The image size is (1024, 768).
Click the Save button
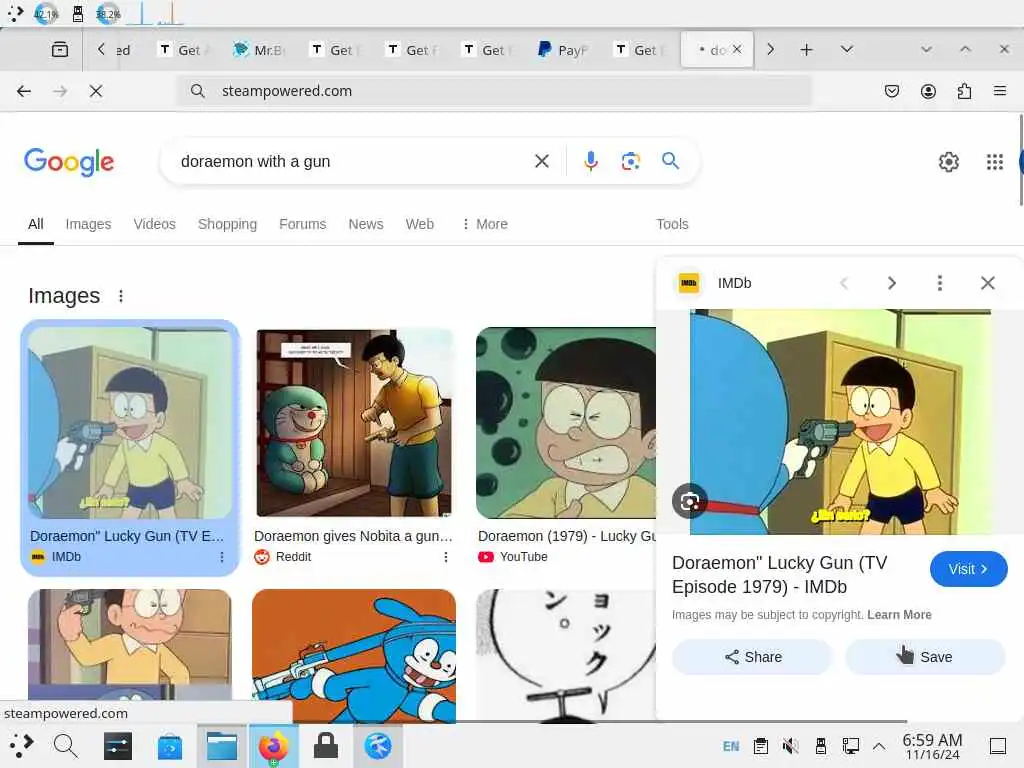(x=925, y=657)
